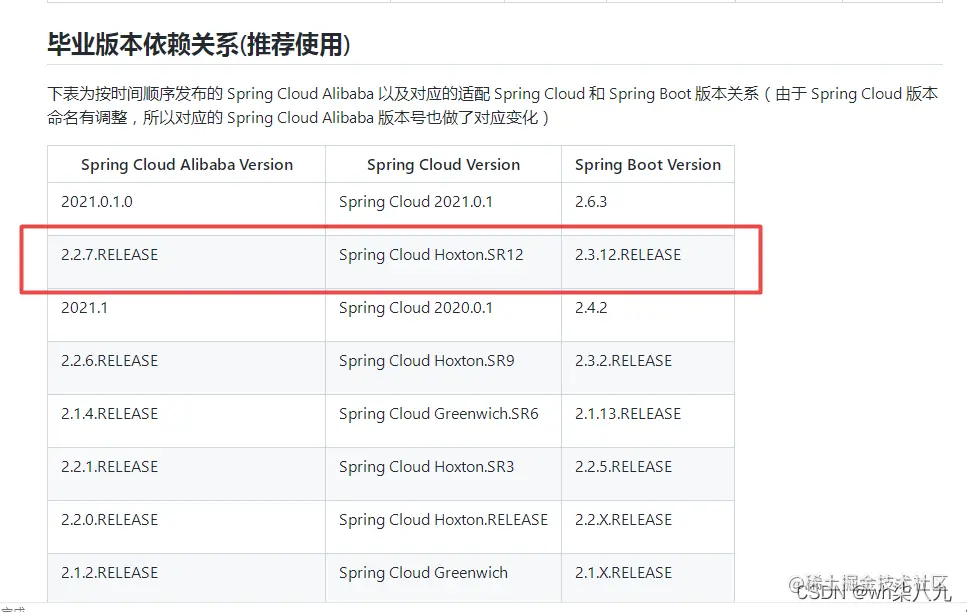Select the Spring Boot Version column header
The width and height of the screenshot is (967, 612).
(x=648, y=164)
